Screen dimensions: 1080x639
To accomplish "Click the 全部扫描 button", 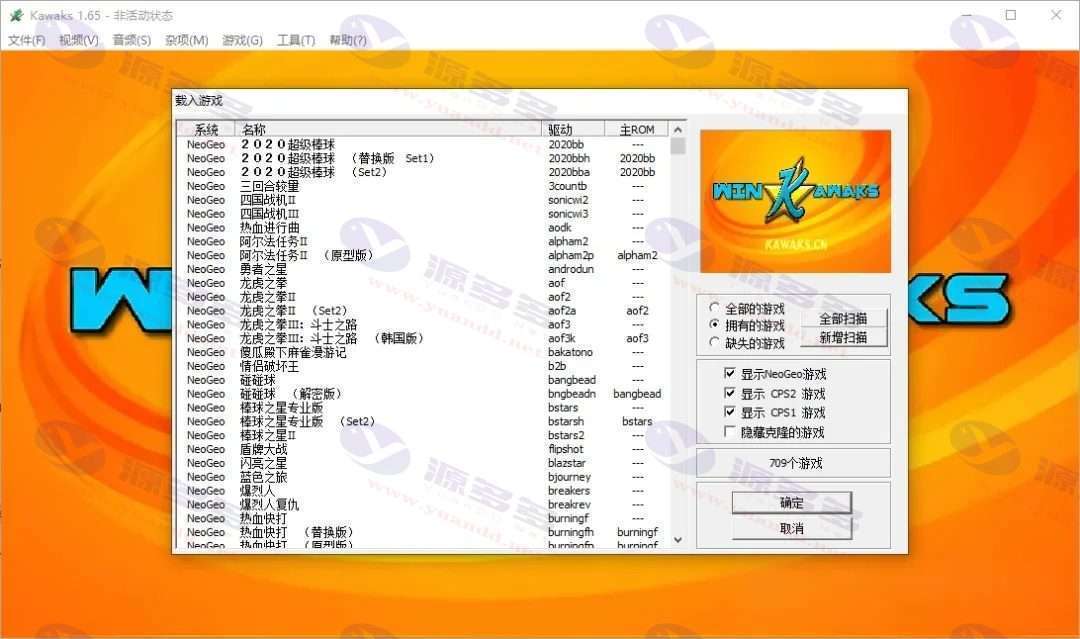I will point(843,318).
